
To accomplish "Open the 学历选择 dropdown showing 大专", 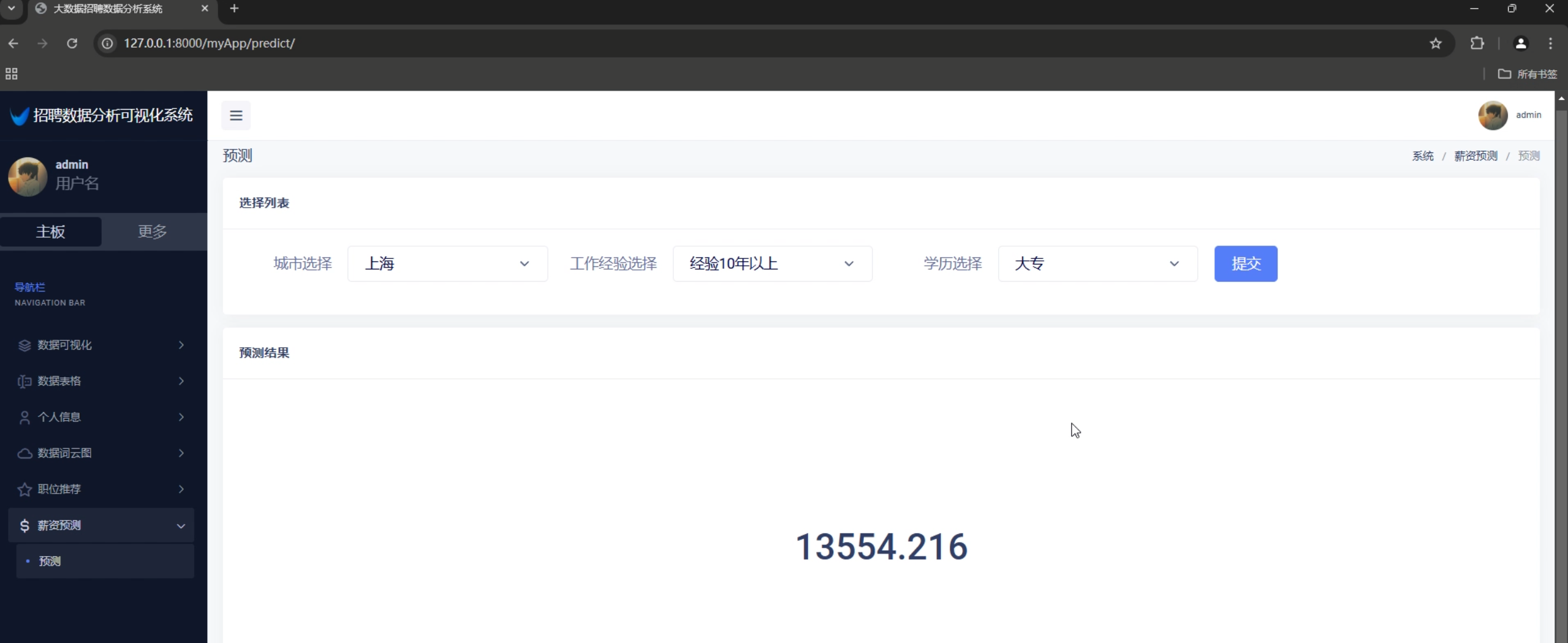I will pos(1097,264).
